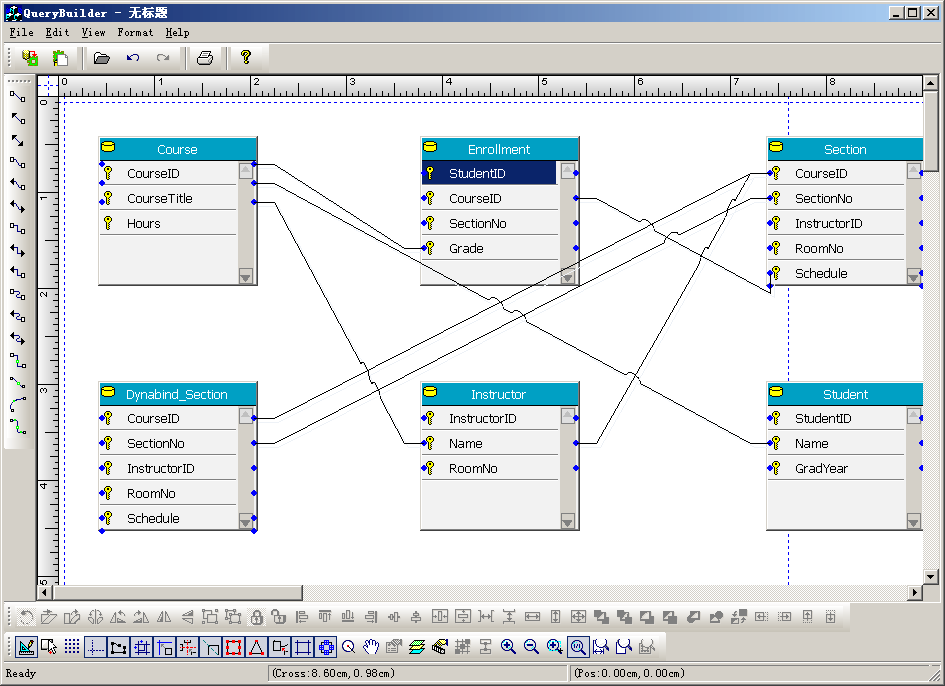Image resolution: width=945 pixels, height=686 pixels.
Task: Click the Undo arrow icon
Action: [x=132, y=58]
